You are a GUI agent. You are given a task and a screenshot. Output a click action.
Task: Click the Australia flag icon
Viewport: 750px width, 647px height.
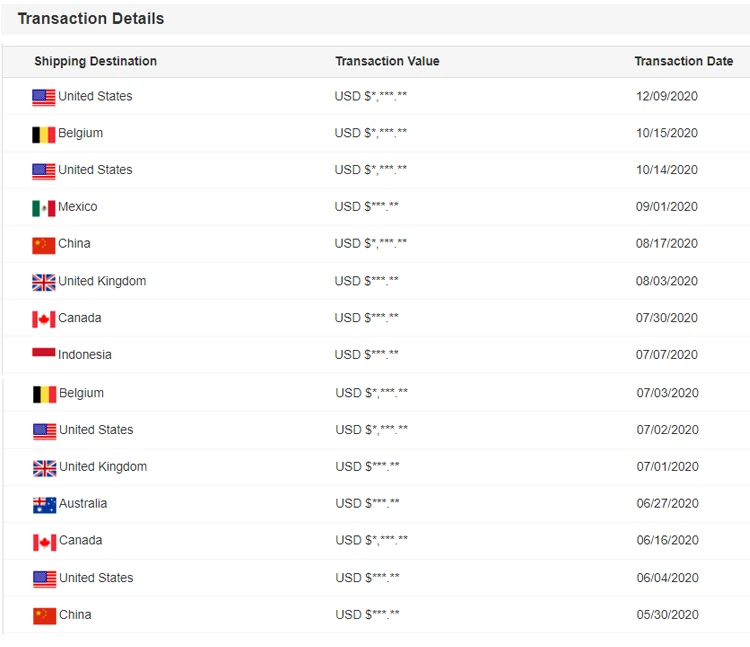(x=44, y=505)
